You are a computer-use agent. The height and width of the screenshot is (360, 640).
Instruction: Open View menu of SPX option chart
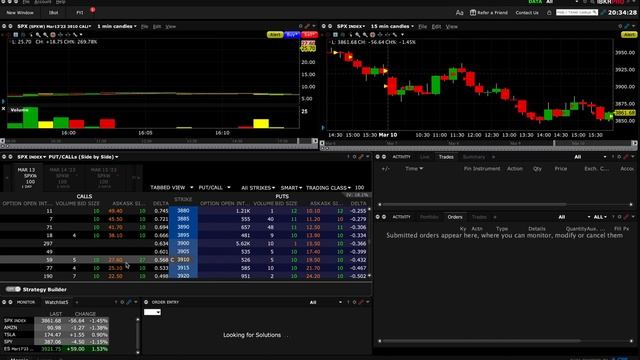click(171, 27)
